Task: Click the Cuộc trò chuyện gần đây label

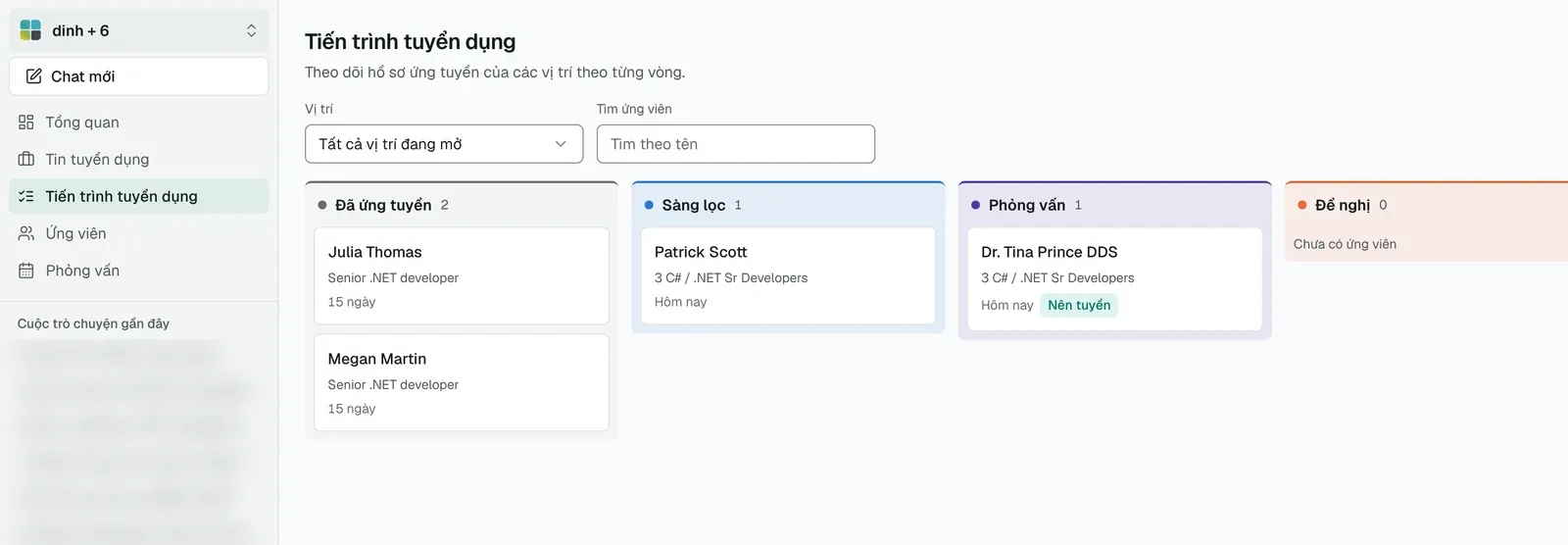Action: [x=93, y=323]
